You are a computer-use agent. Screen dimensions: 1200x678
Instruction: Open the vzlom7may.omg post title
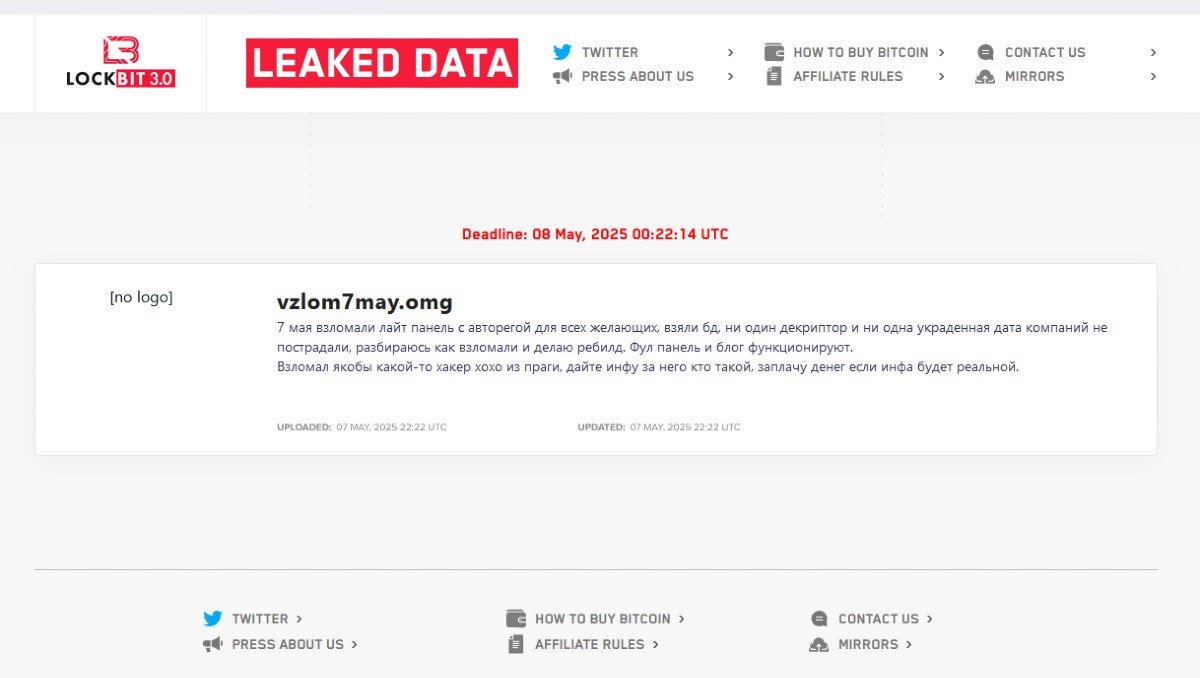tap(364, 302)
